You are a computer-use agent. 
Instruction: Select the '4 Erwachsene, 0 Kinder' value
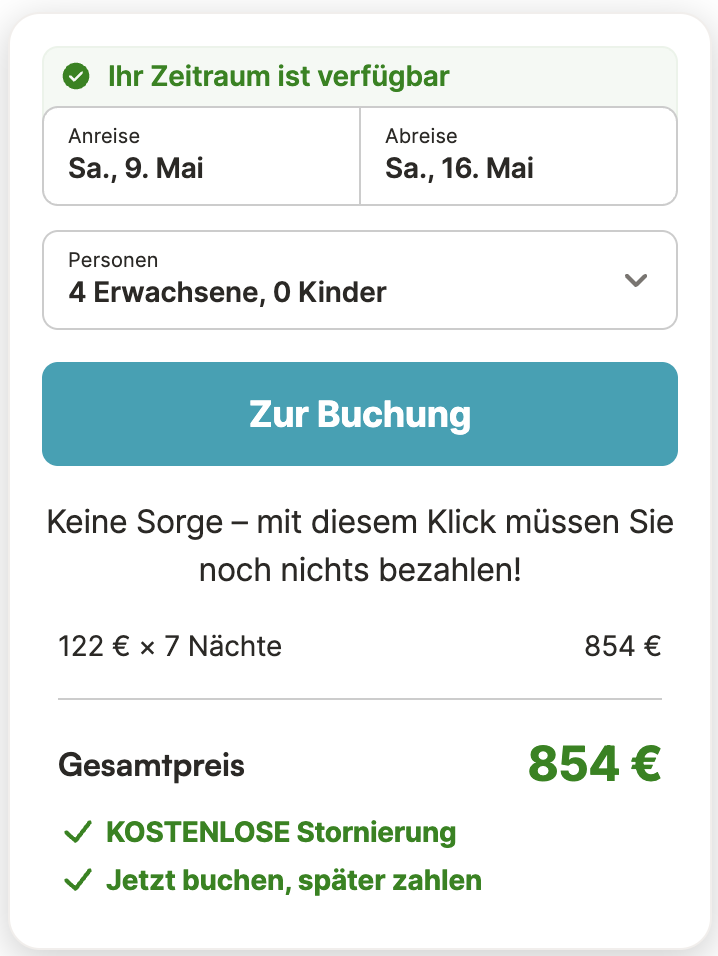[x=227, y=293]
